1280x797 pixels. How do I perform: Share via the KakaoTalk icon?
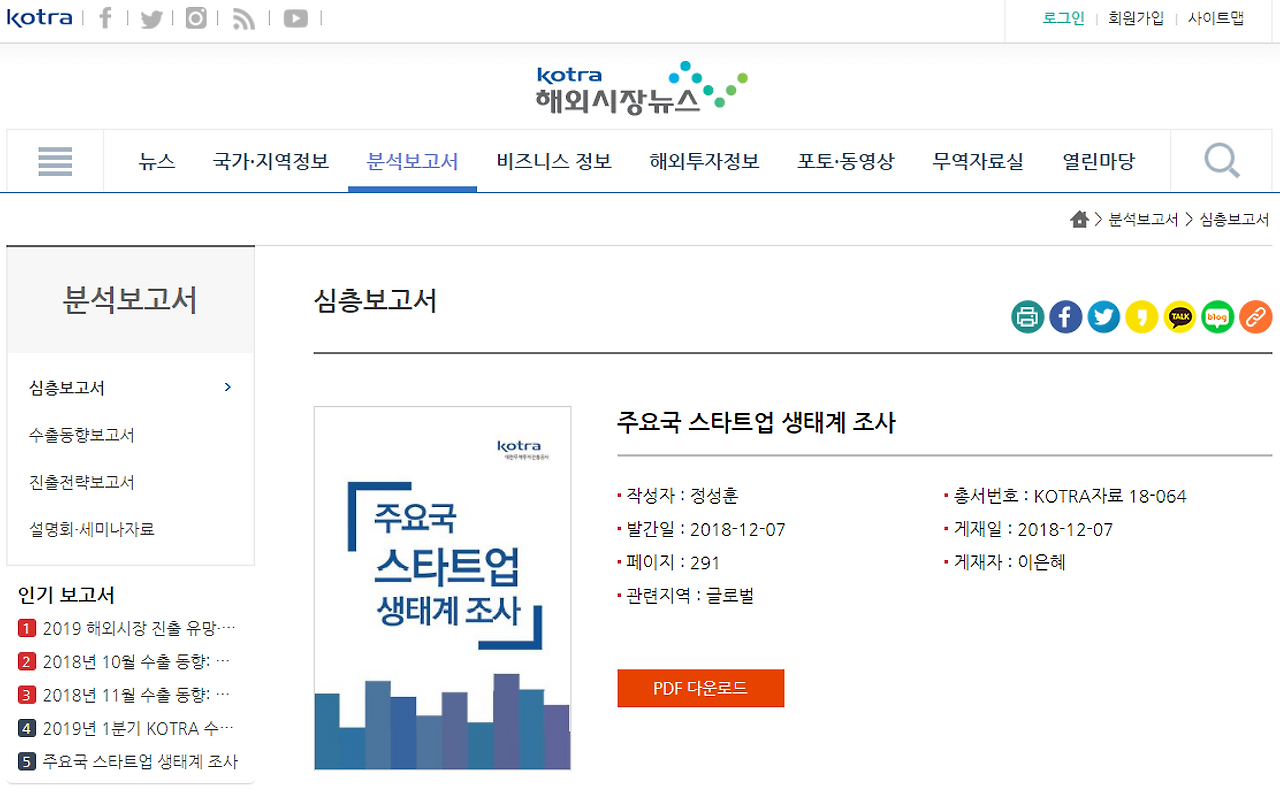(x=1179, y=317)
